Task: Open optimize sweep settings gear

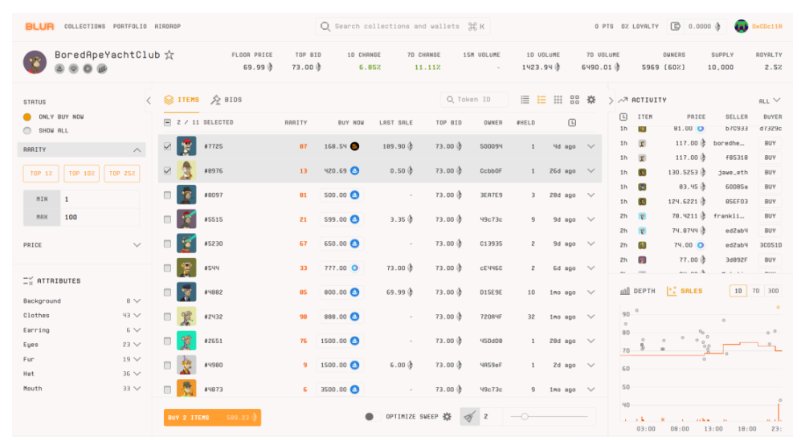Action: pyautogui.click(x=447, y=416)
